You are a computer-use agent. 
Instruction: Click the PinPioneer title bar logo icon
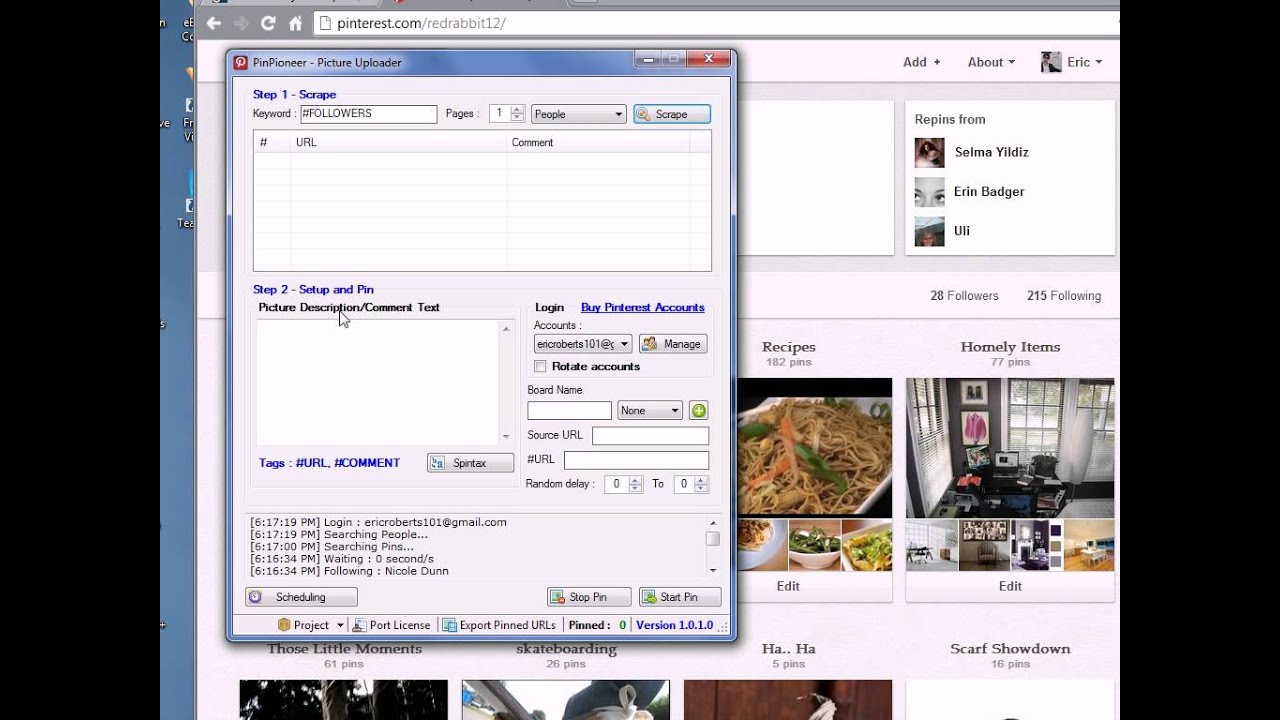pos(241,62)
